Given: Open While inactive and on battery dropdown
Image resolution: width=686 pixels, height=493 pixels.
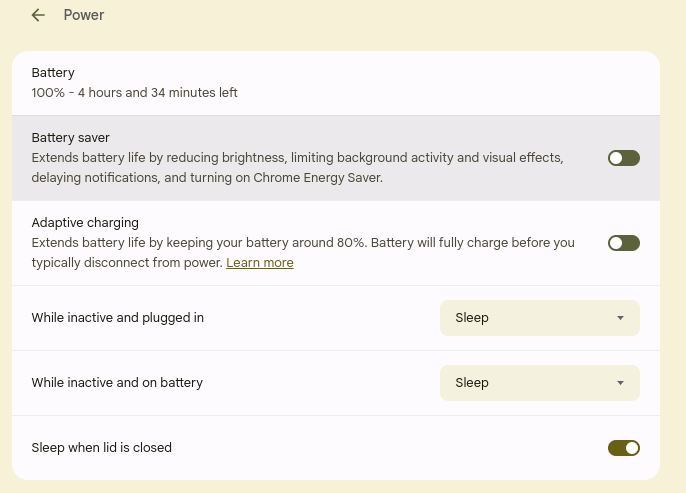Looking at the screenshot, I should pos(539,383).
